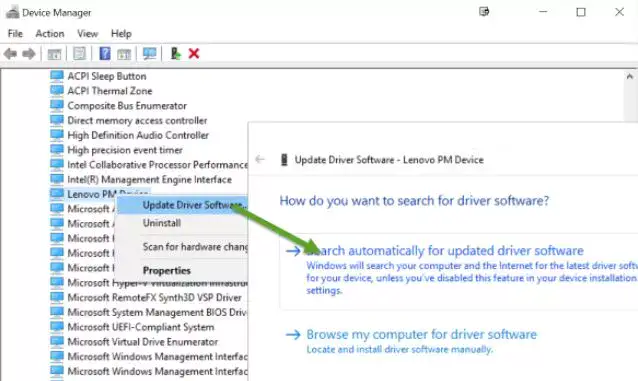Click the Device Manager title bar app icon
This screenshot has height=381, width=638.
tap(12, 13)
